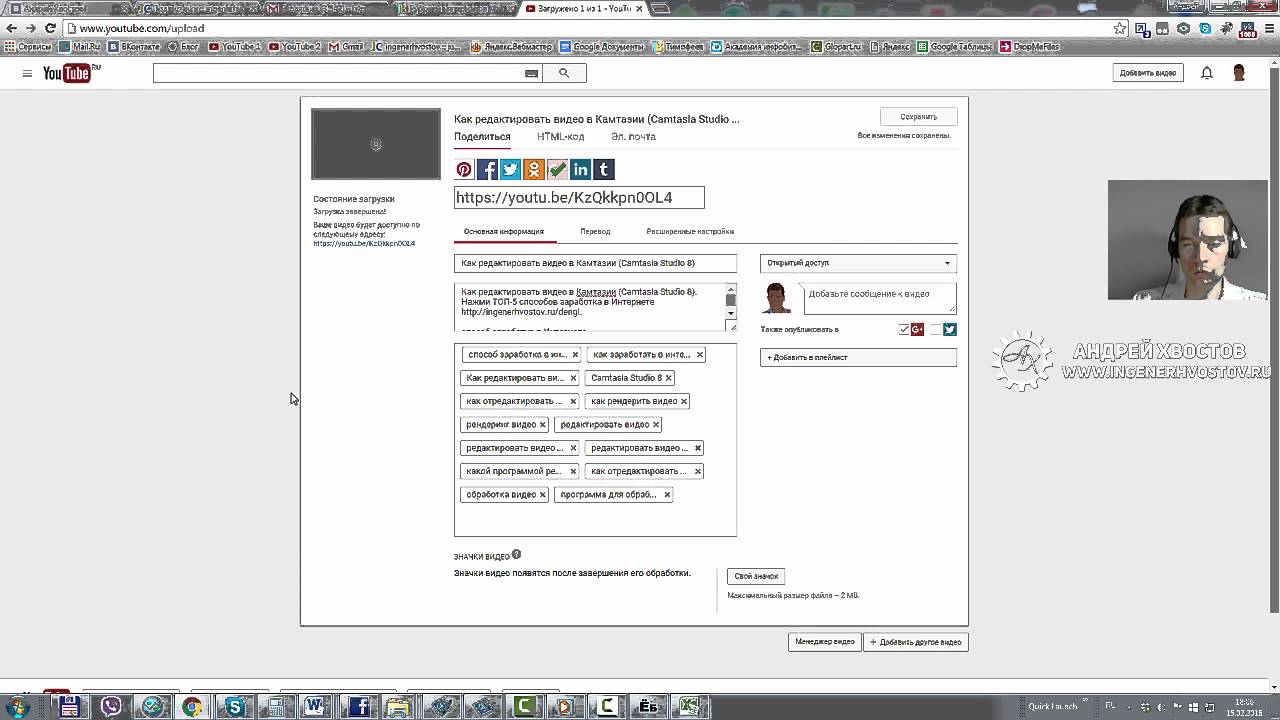Image resolution: width=1280 pixels, height=720 pixels.
Task: Open 'Менеджер видео'
Action: click(825, 642)
